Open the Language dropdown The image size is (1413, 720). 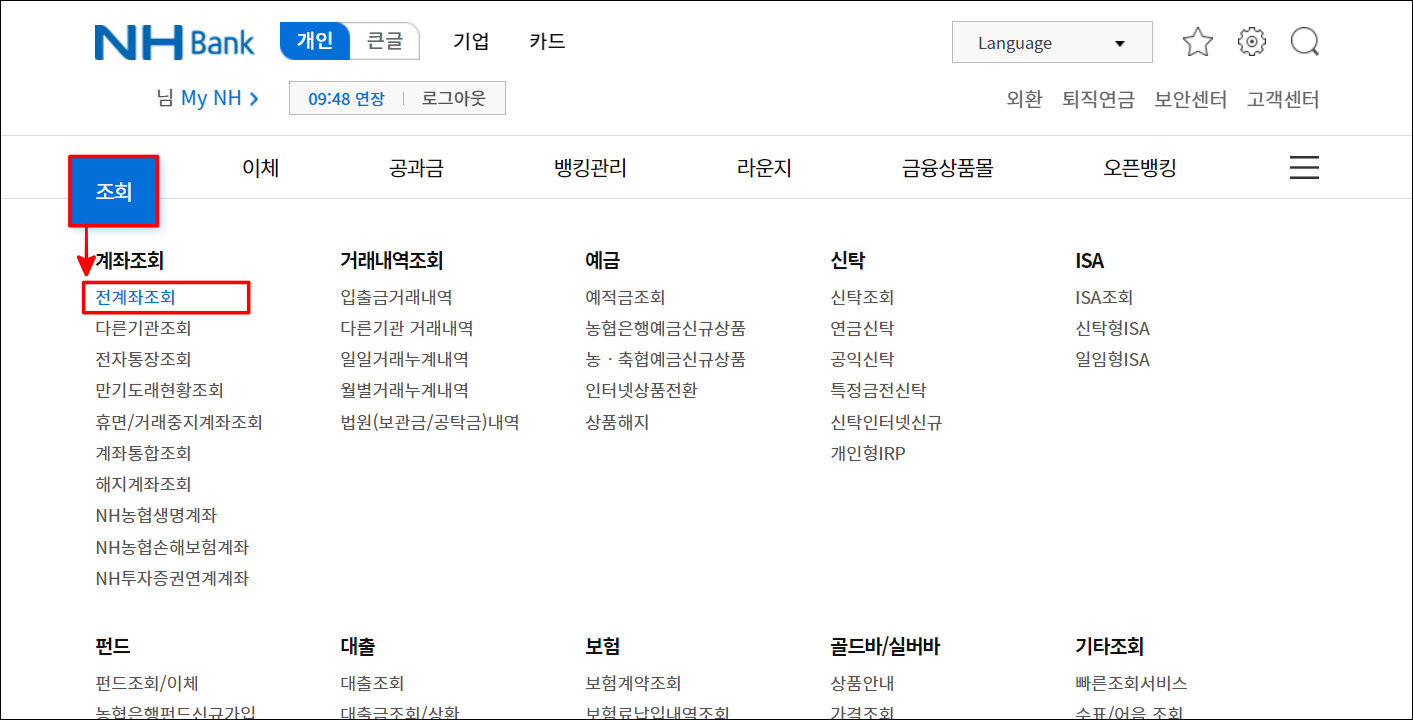[1051, 42]
